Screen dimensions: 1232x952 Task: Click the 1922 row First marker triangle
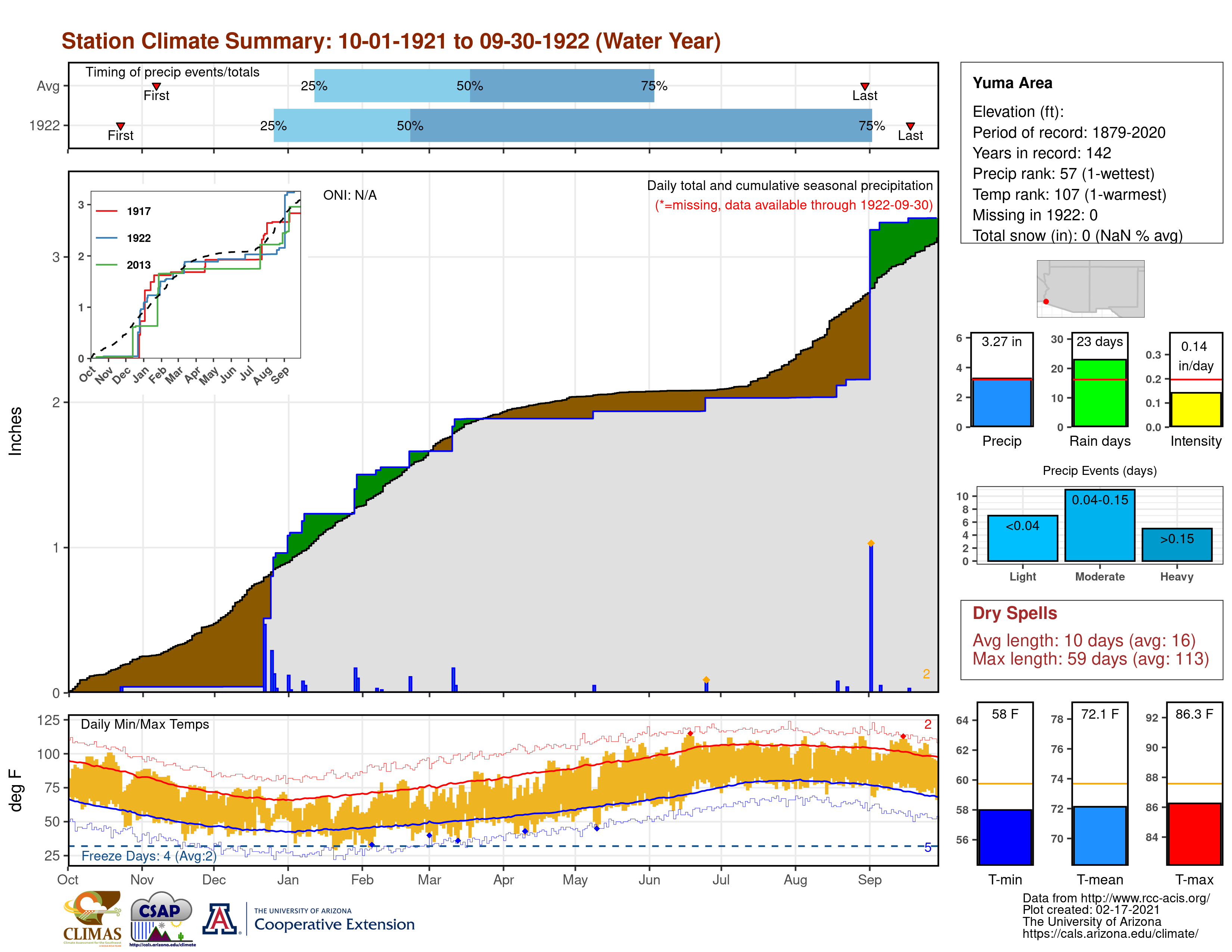tap(120, 126)
